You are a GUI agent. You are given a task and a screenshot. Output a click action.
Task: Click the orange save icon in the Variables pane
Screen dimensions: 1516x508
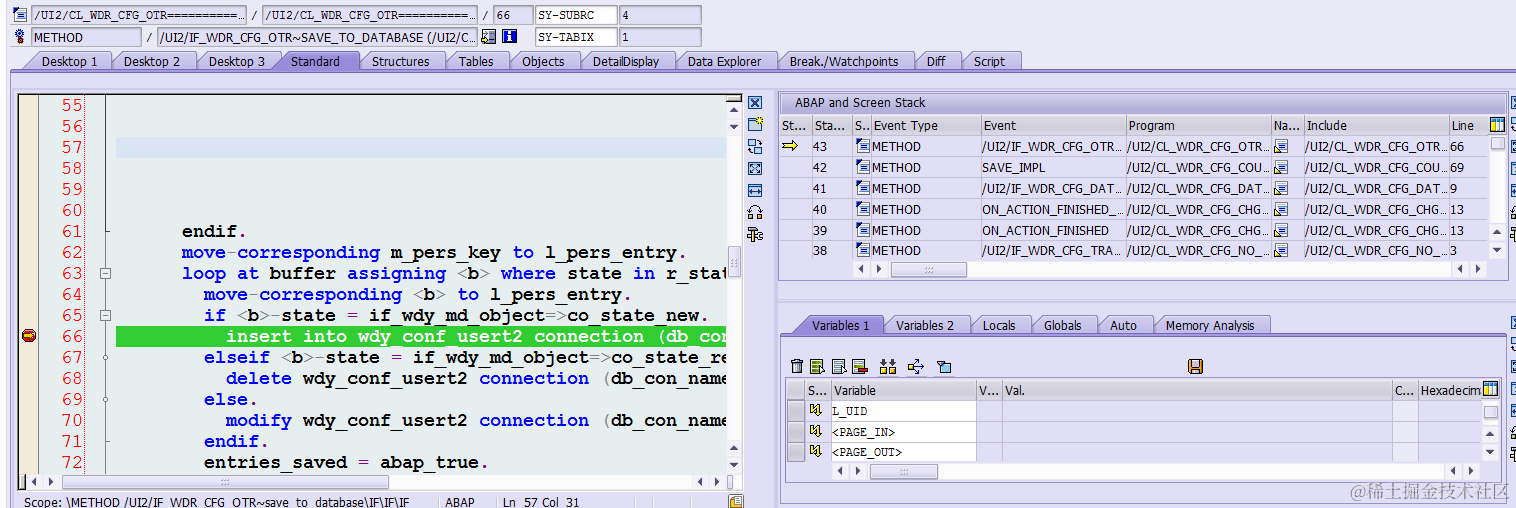point(1195,367)
